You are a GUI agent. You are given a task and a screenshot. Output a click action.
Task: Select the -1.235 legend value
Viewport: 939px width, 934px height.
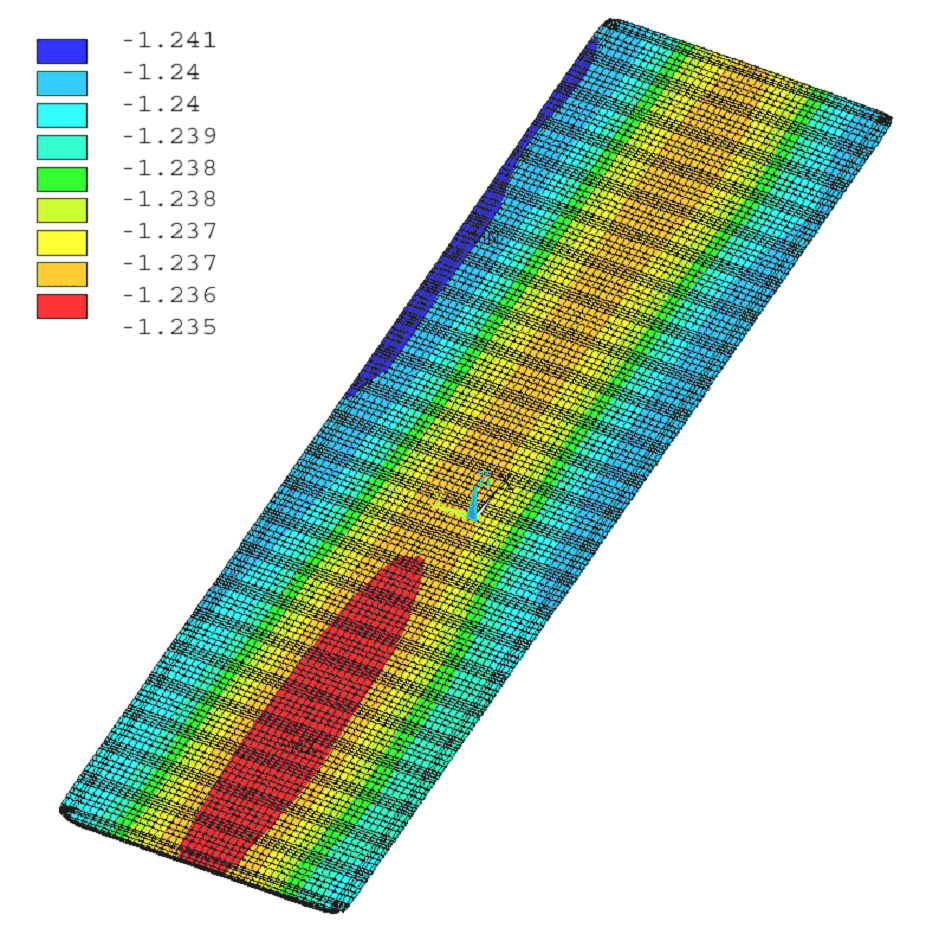tap(168, 327)
